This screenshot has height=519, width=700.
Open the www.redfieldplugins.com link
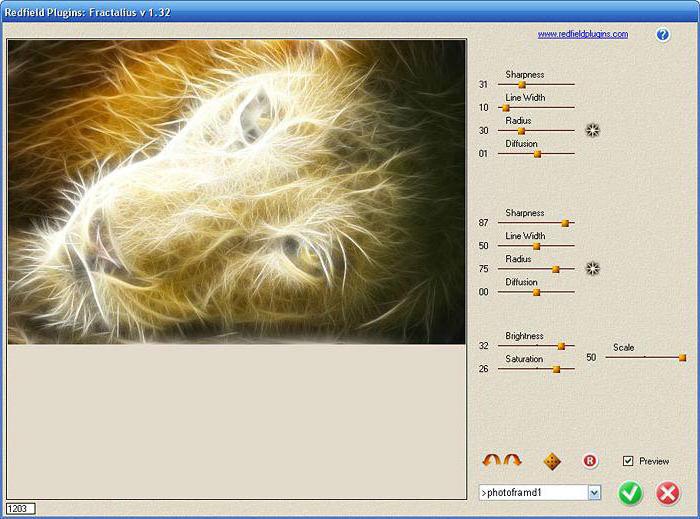(583, 34)
